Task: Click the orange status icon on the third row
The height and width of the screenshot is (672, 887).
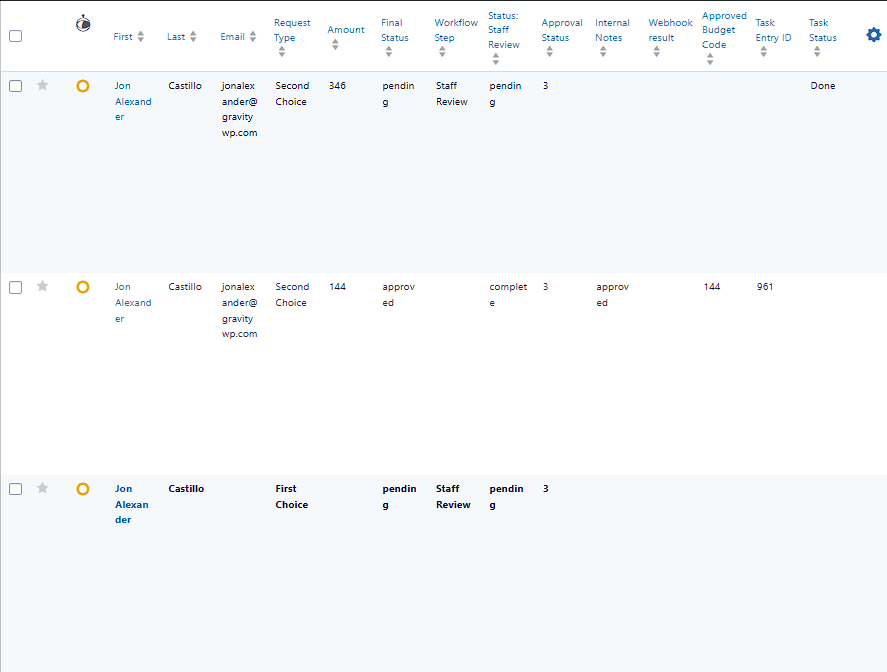Action: (83, 489)
